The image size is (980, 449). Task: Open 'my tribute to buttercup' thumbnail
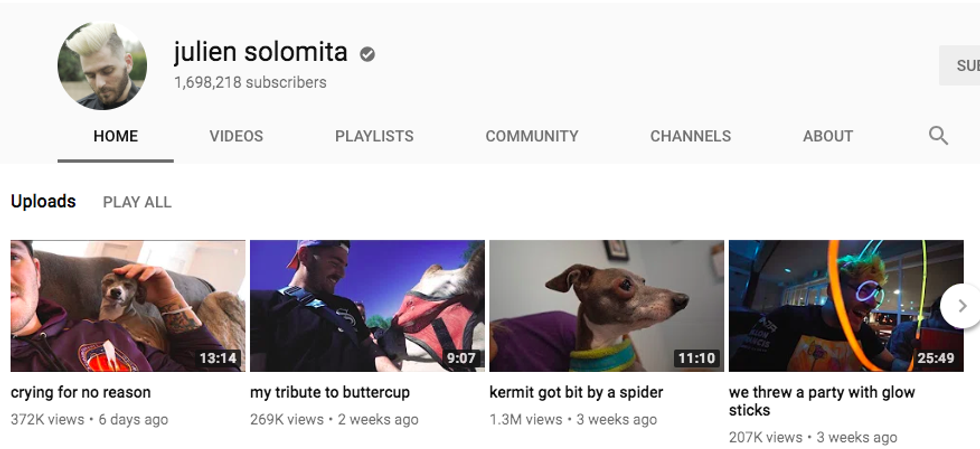pyautogui.click(x=368, y=306)
